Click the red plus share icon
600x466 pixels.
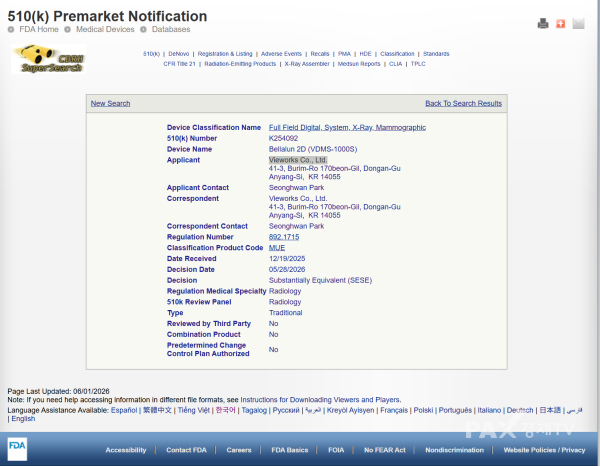point(561,24)
